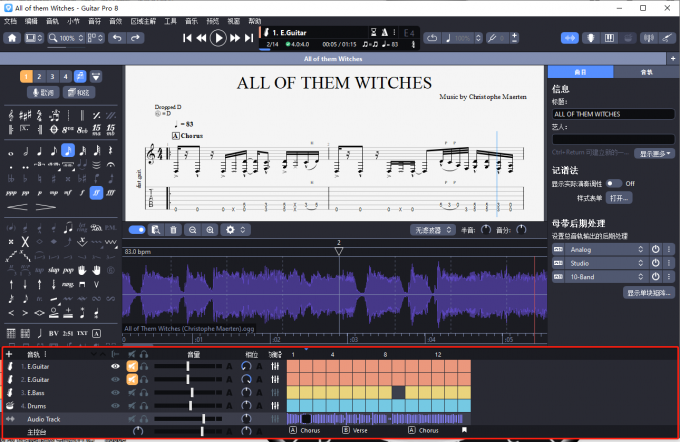Apply the slap technique
The image size is (680, 442).
[x=54, y=270]
